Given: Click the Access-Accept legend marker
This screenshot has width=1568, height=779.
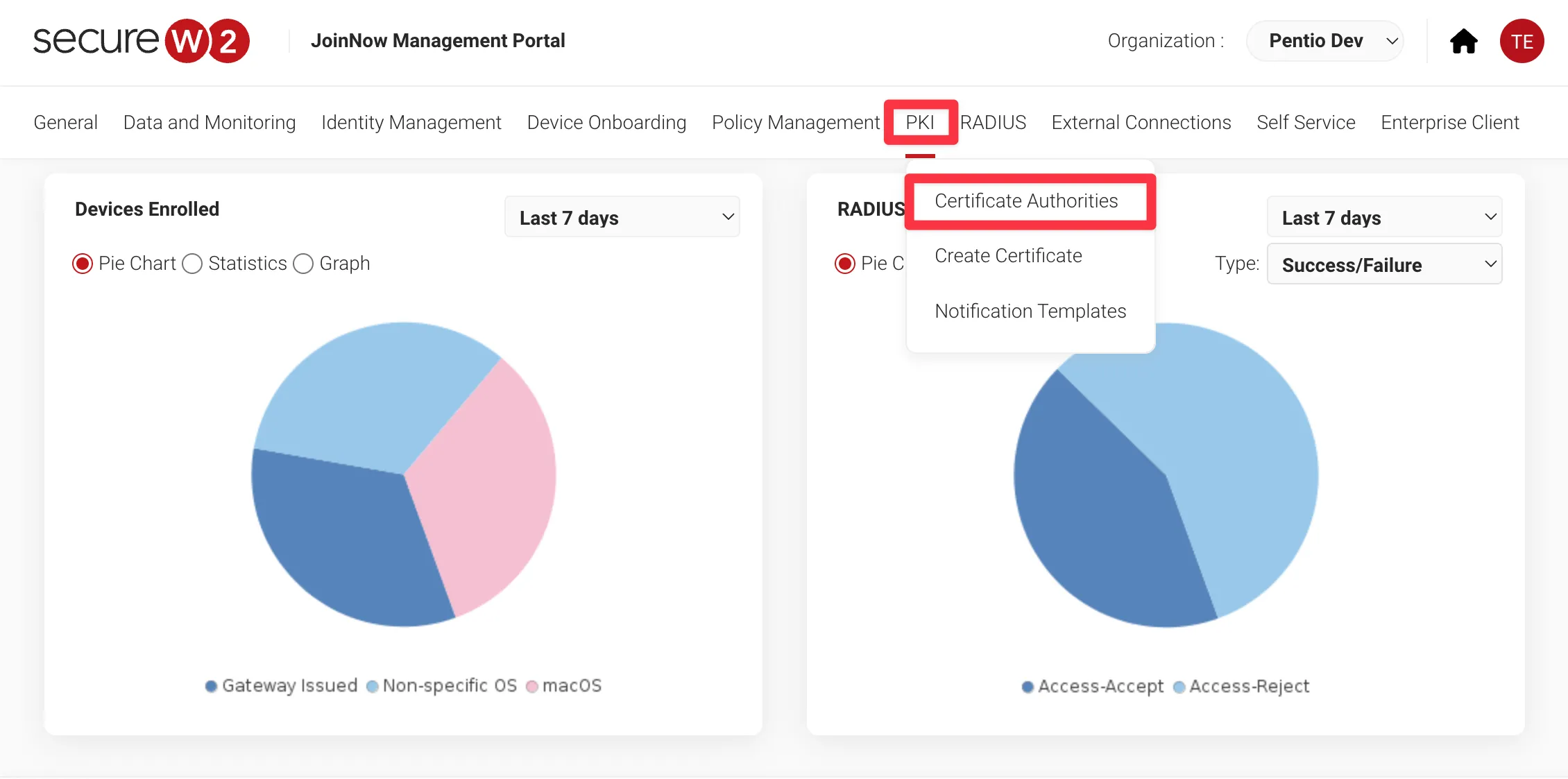Looking at the screenshot, I should point(1028,687).
